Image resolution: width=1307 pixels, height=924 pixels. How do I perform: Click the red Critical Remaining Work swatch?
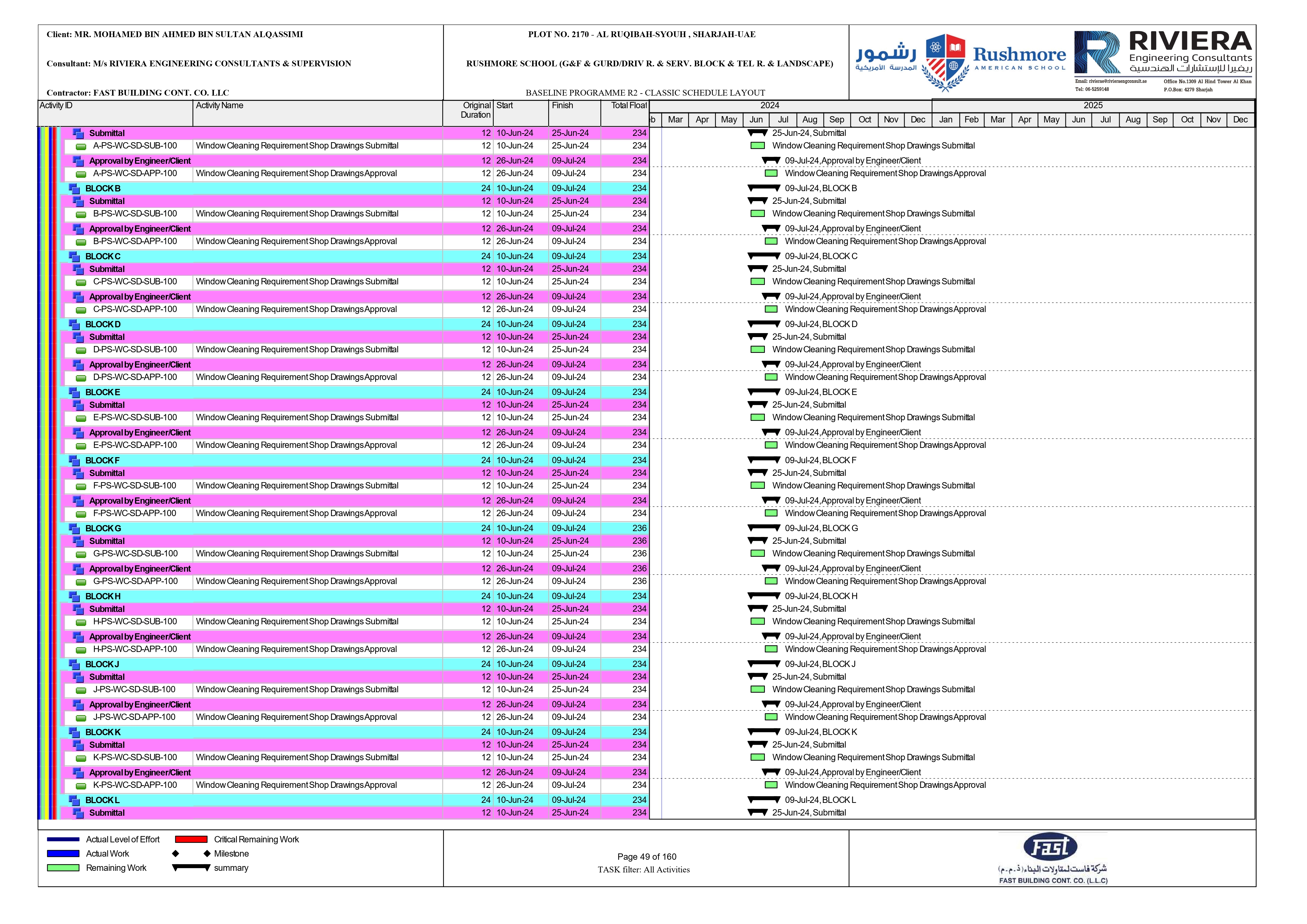191,840
